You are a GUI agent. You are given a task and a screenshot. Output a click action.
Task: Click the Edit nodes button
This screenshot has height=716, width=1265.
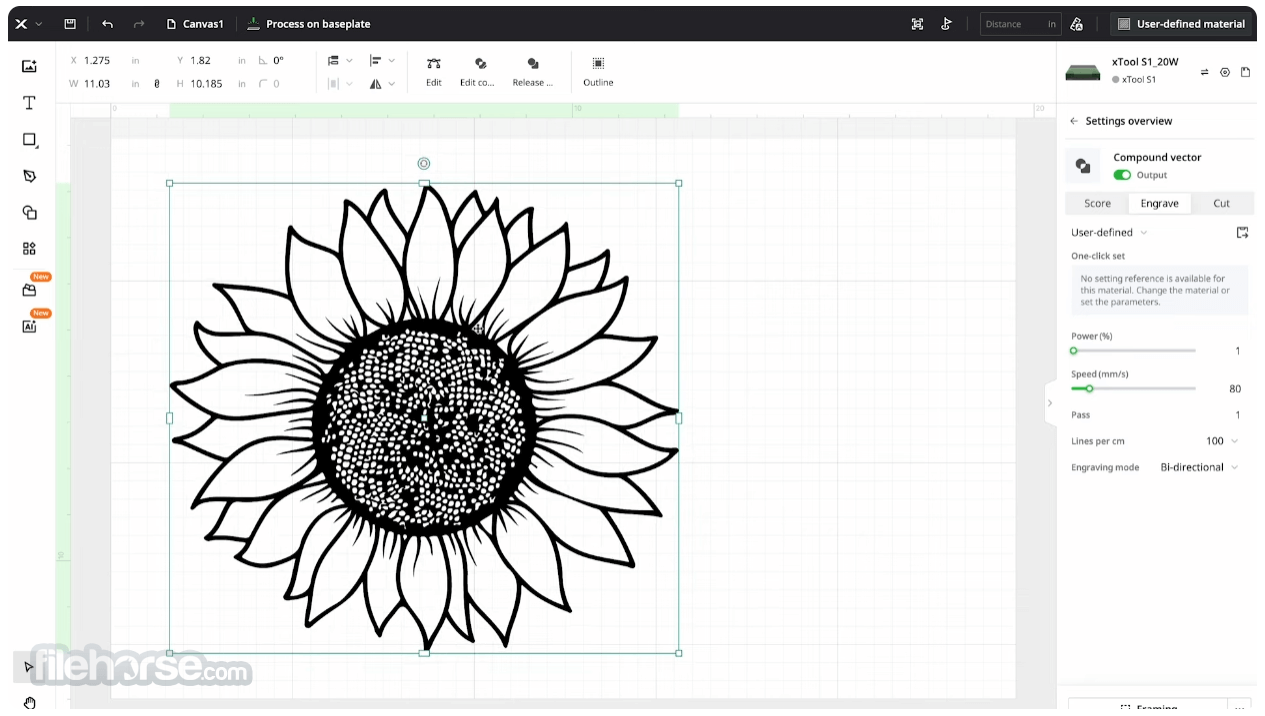433,71
